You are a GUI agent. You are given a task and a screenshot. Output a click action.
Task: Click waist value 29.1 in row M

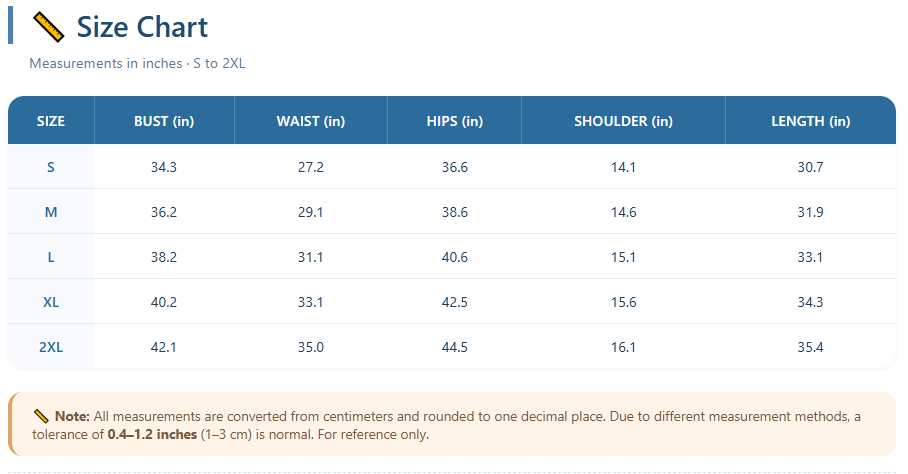(310, 212)
